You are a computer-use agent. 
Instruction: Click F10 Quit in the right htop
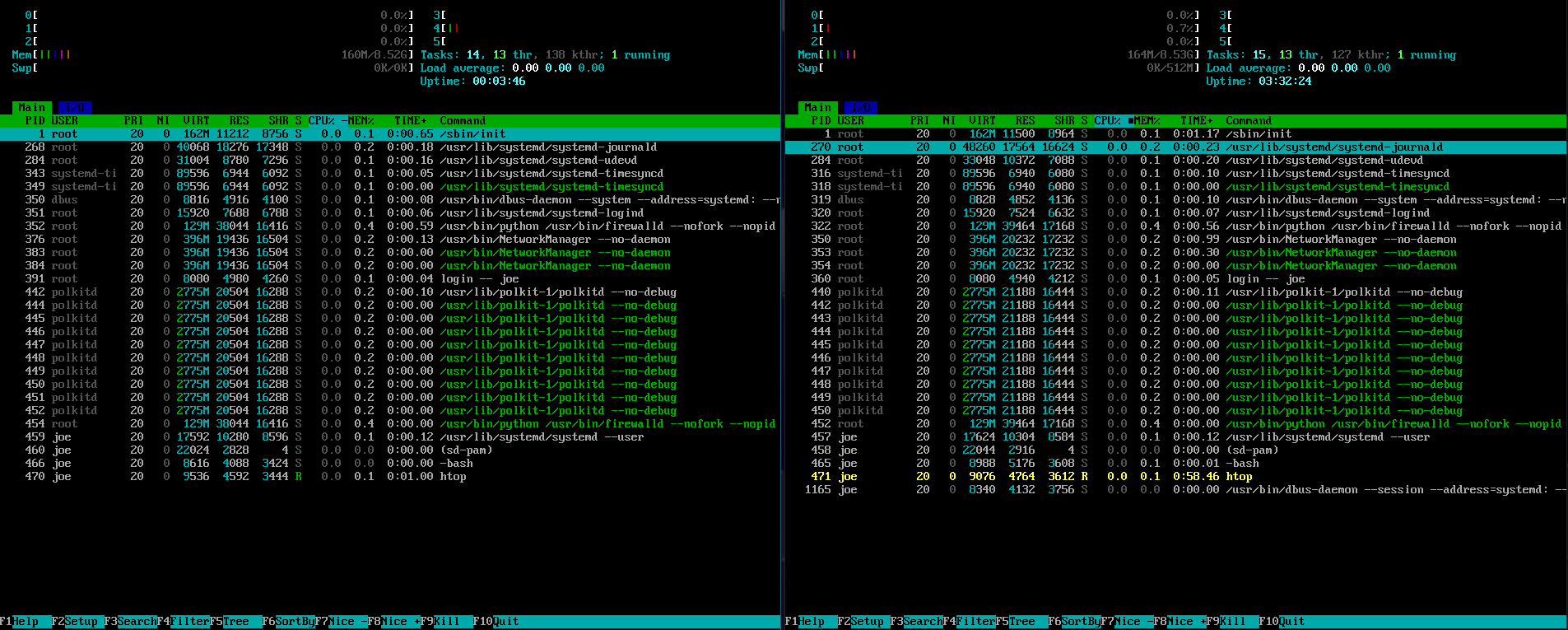click(x=1282, y=622)
